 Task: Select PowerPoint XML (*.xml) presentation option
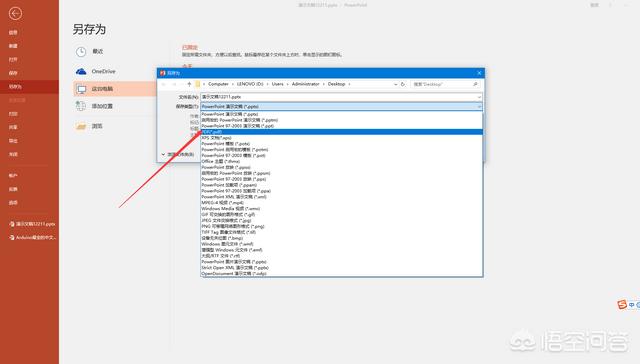[342, 197]
